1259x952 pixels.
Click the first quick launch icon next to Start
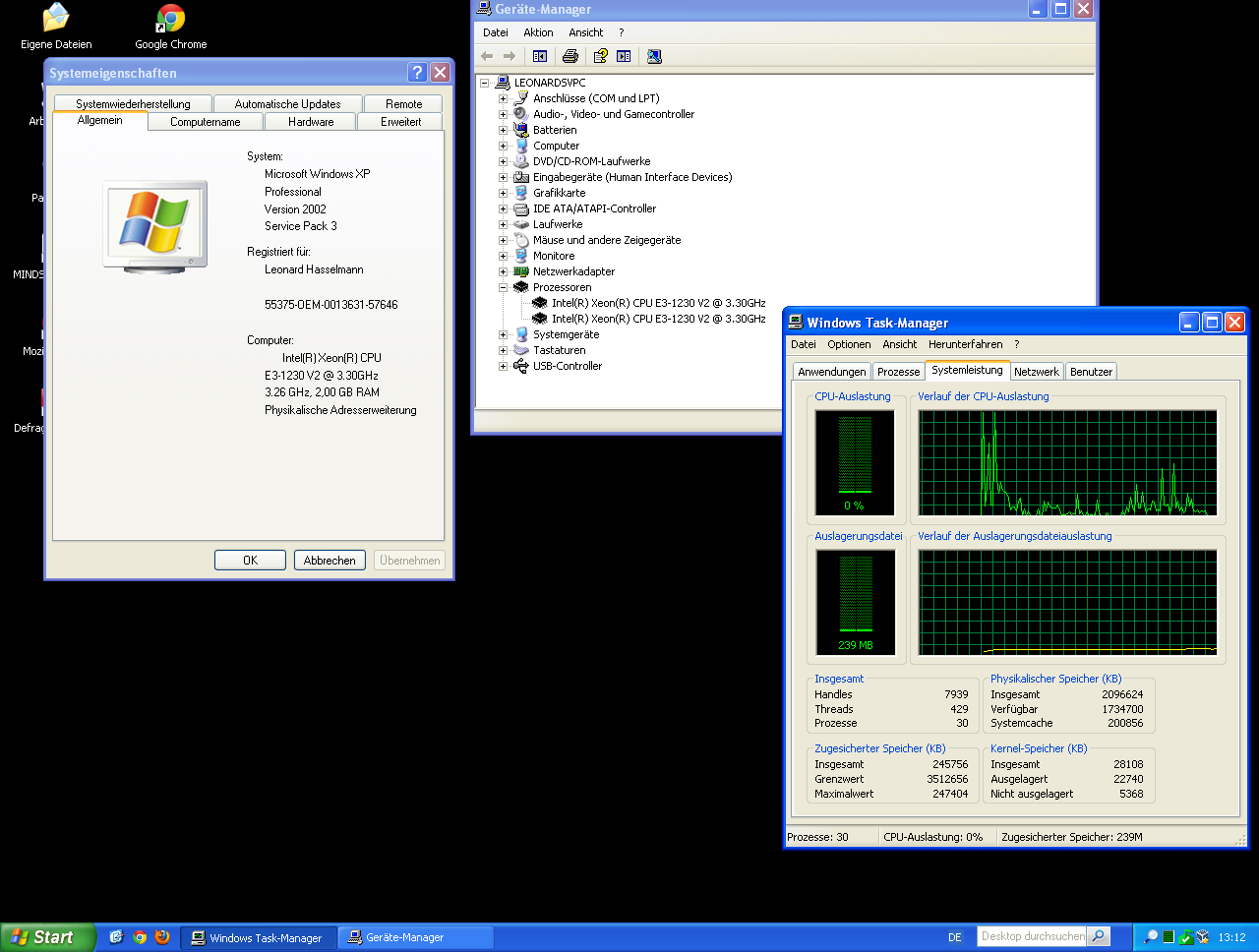(116, 937)
